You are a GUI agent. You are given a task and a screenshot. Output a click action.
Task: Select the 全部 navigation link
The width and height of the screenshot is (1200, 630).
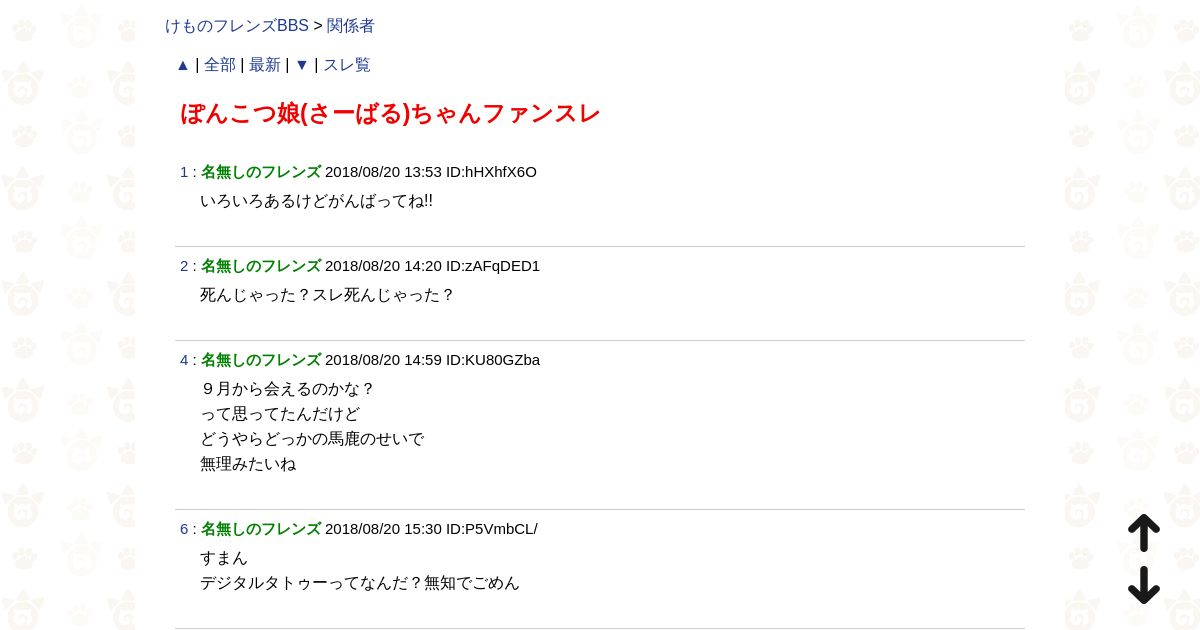click(220, 65)
